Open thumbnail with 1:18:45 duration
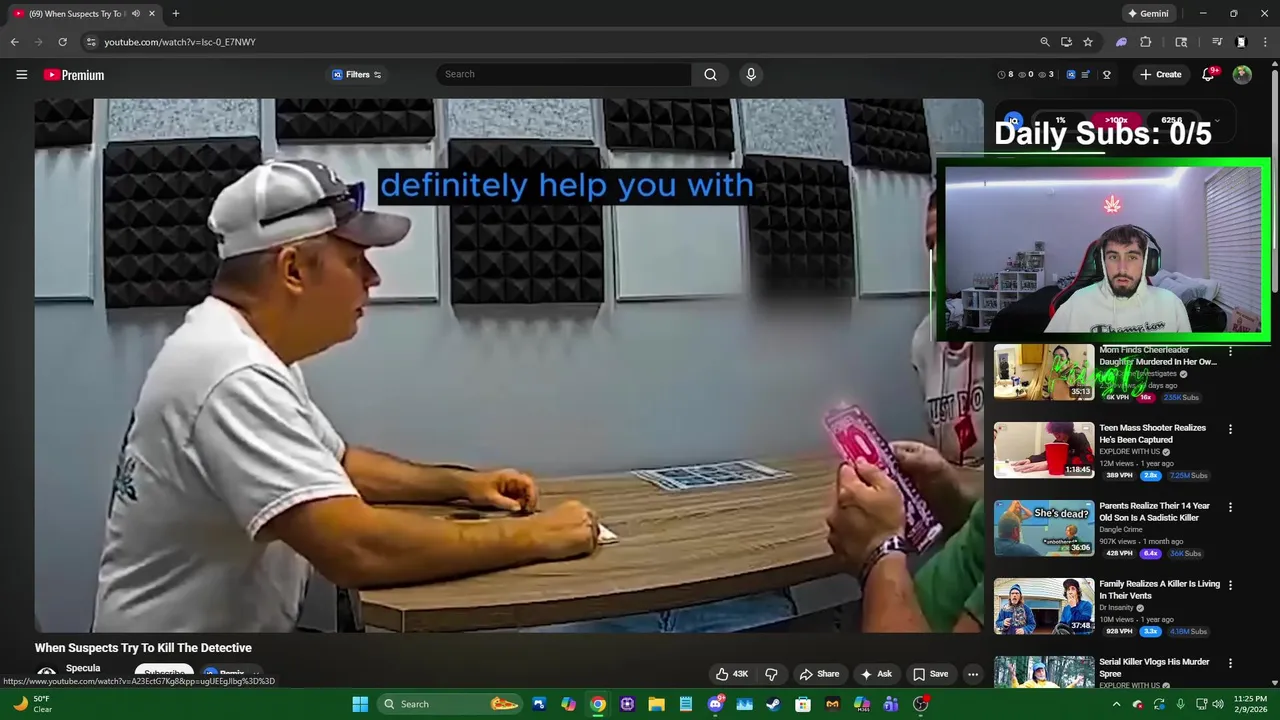 1044,450
